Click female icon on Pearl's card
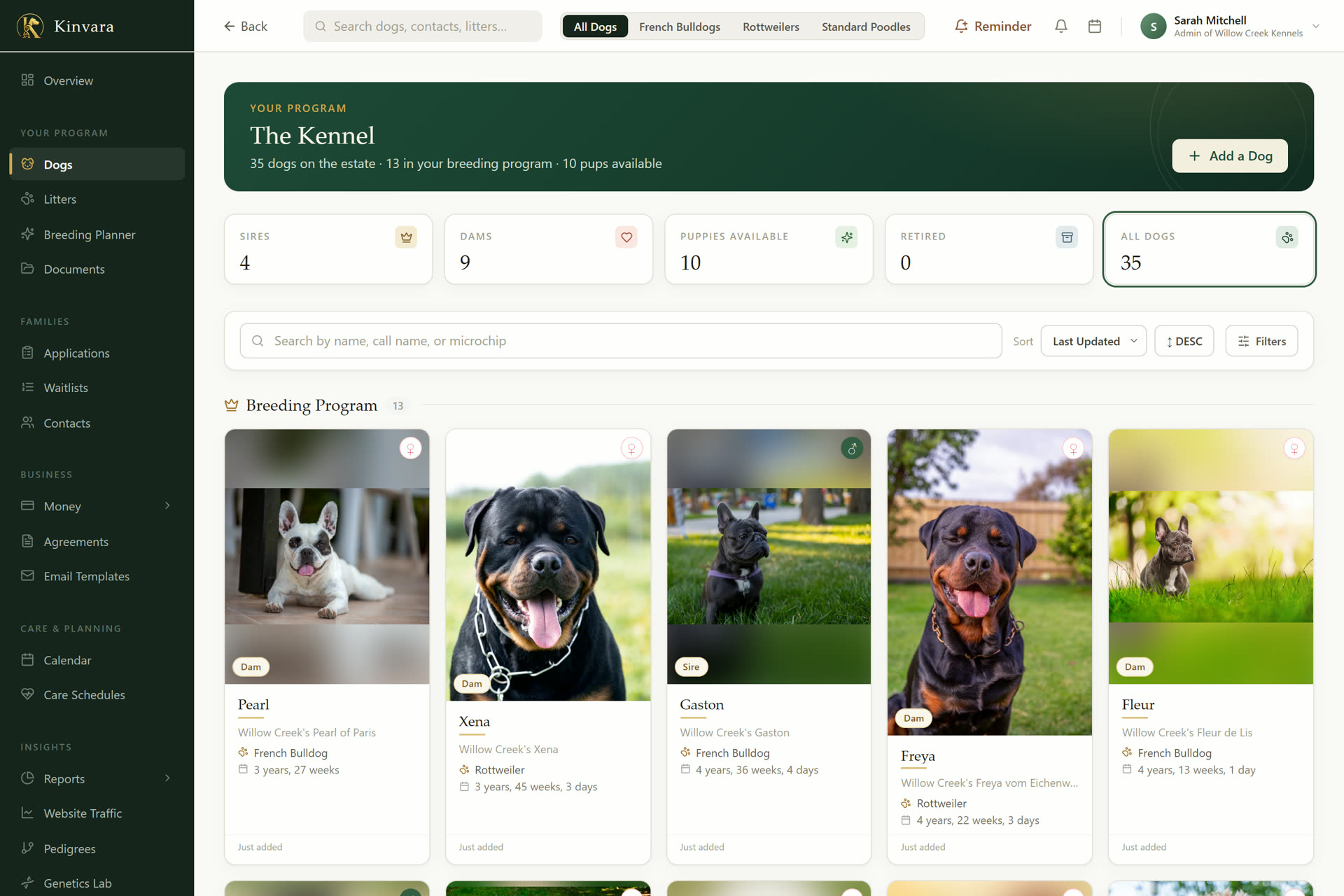 pyautogui.click(x=411, y=448)
